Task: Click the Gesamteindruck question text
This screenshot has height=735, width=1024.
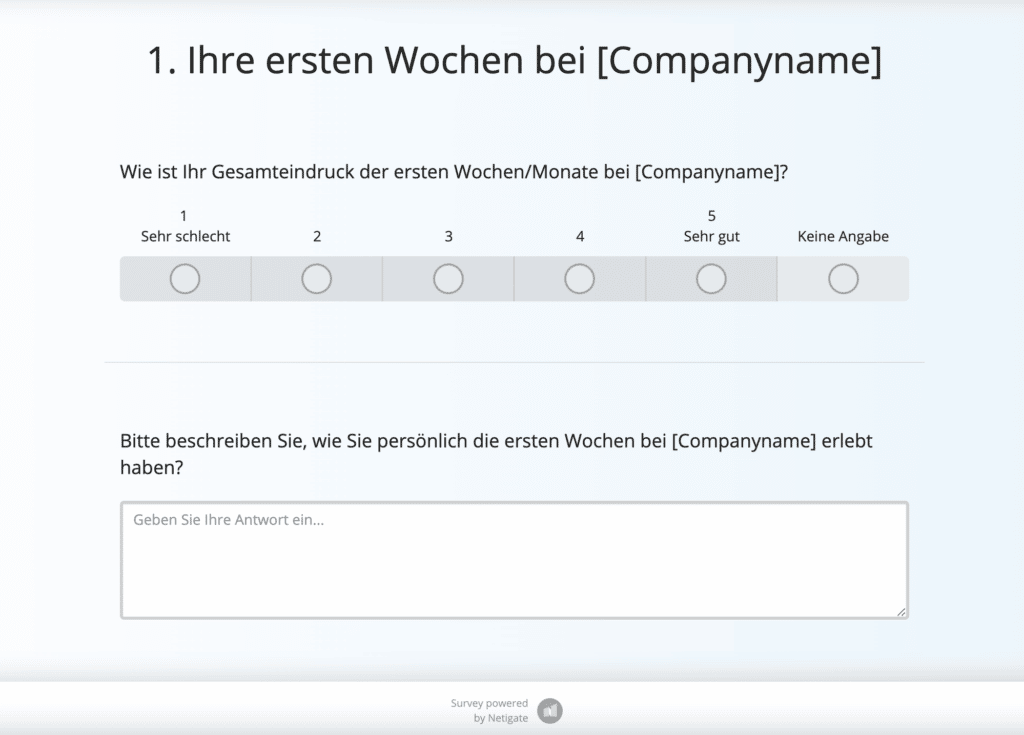Action: tap(454, 171)
